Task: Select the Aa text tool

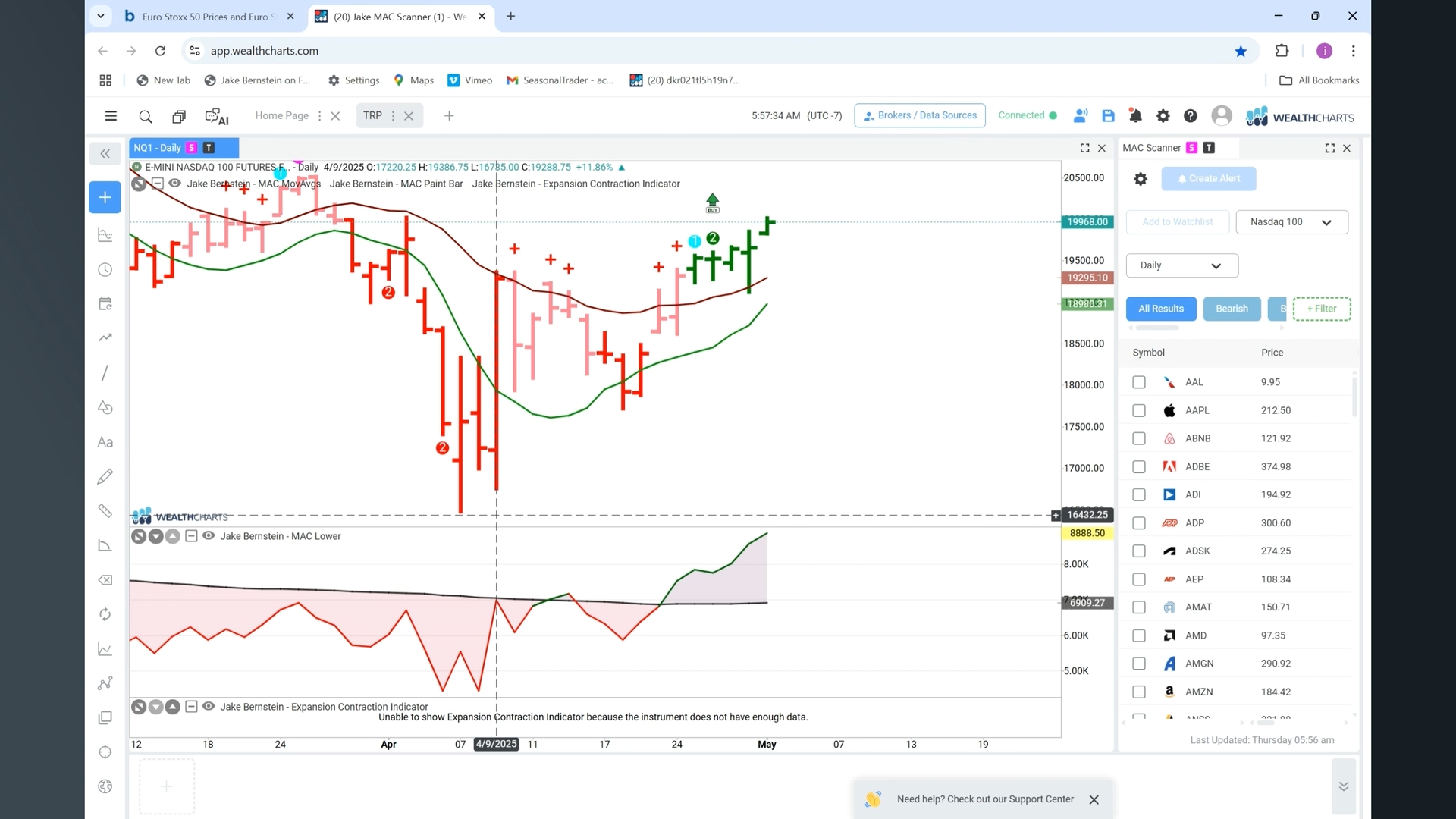Action: point(105,442)
